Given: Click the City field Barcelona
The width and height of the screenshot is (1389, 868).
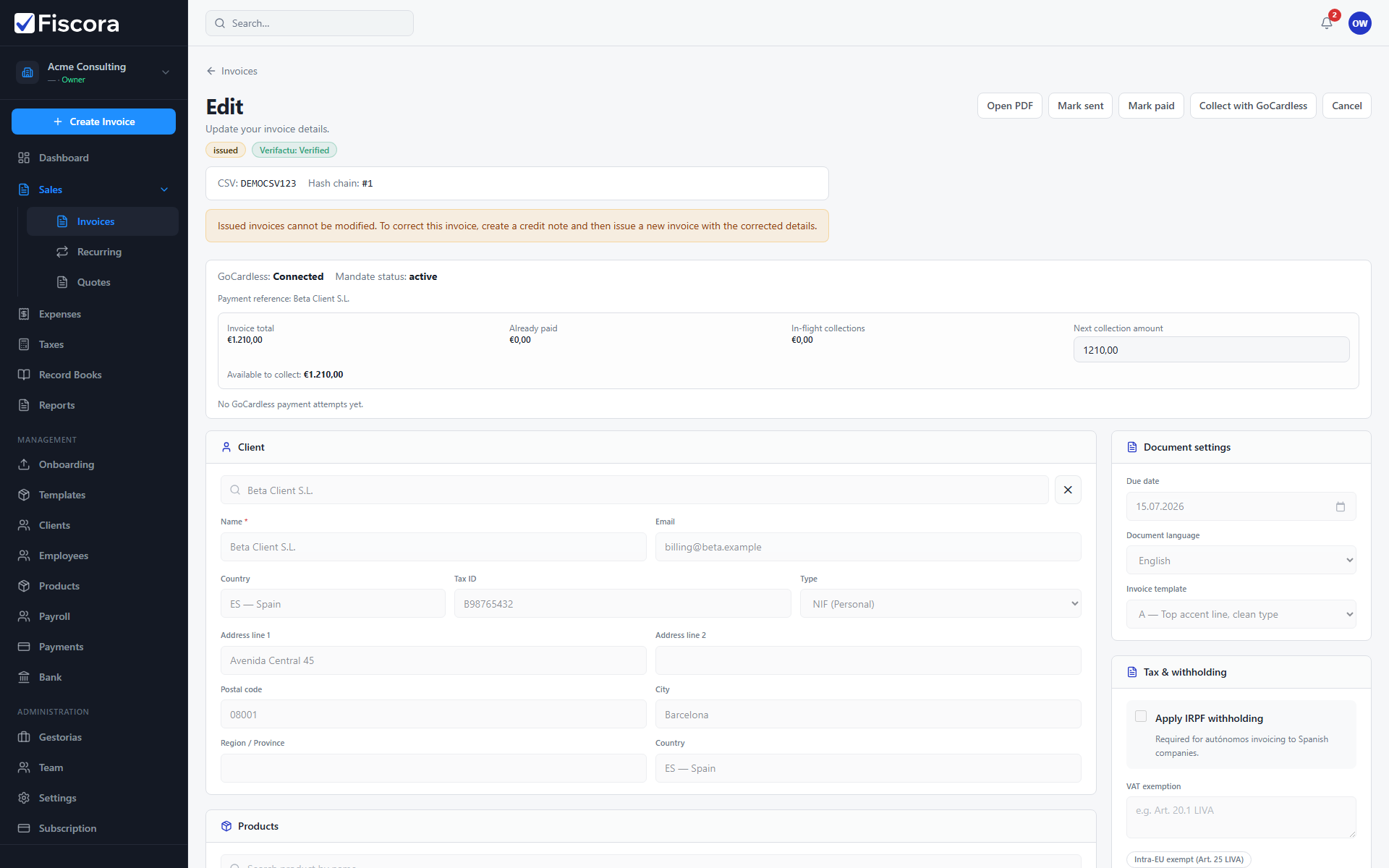Looking at the screenshot, I should point(868,714).
